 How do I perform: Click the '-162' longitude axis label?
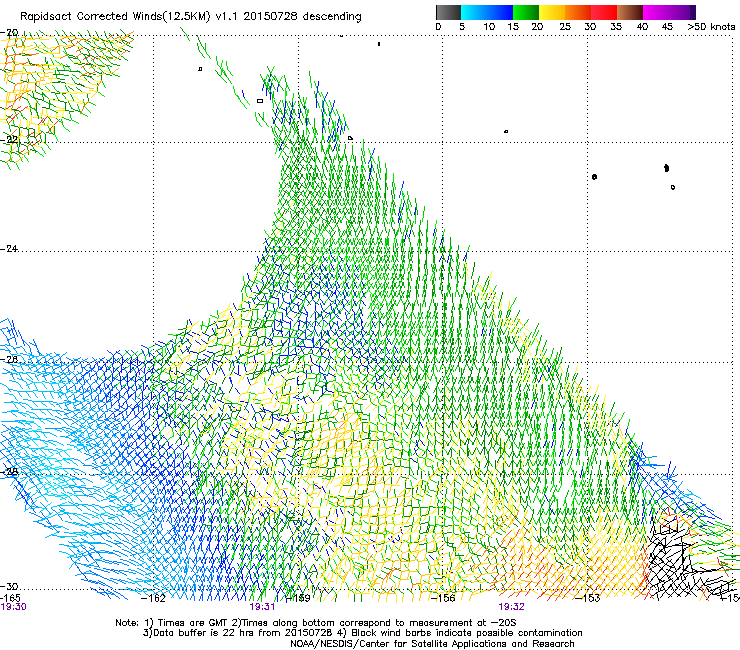click(x=153, y=598)
